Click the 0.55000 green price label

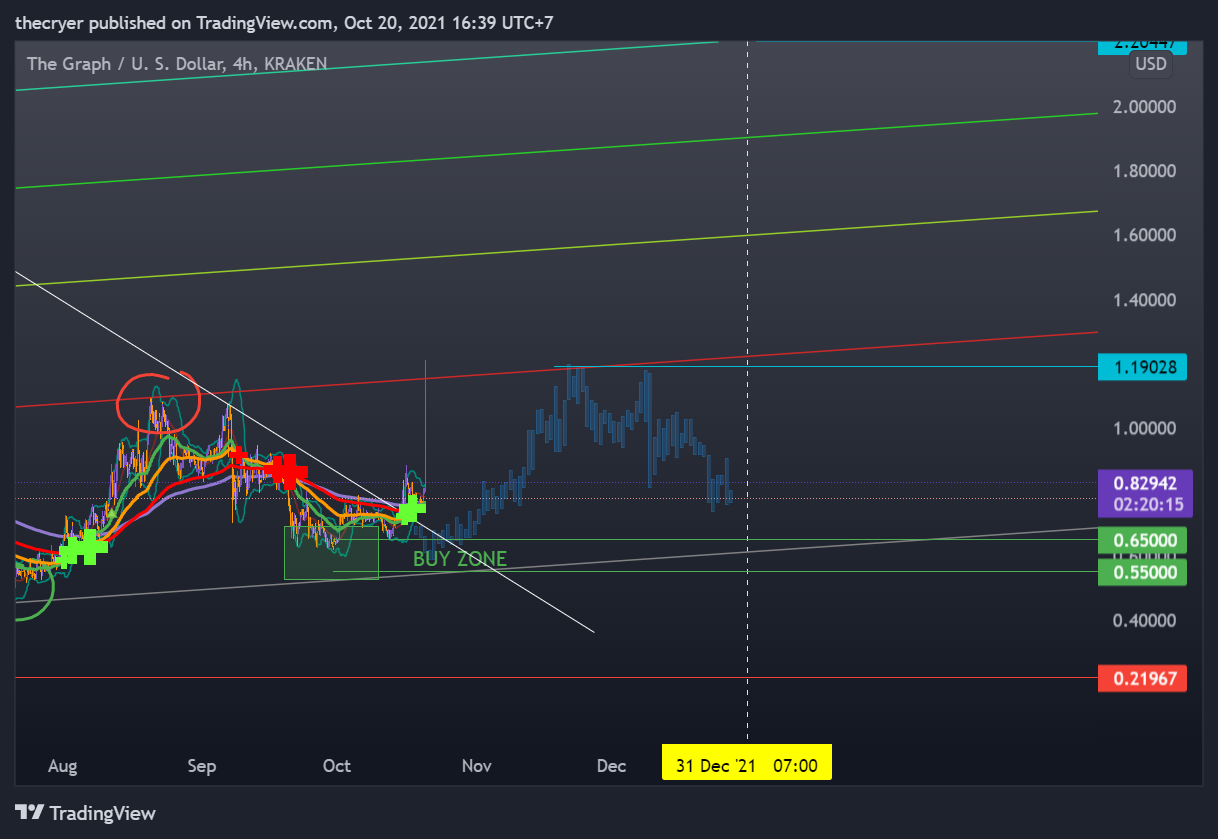[x=1142, y=572]
